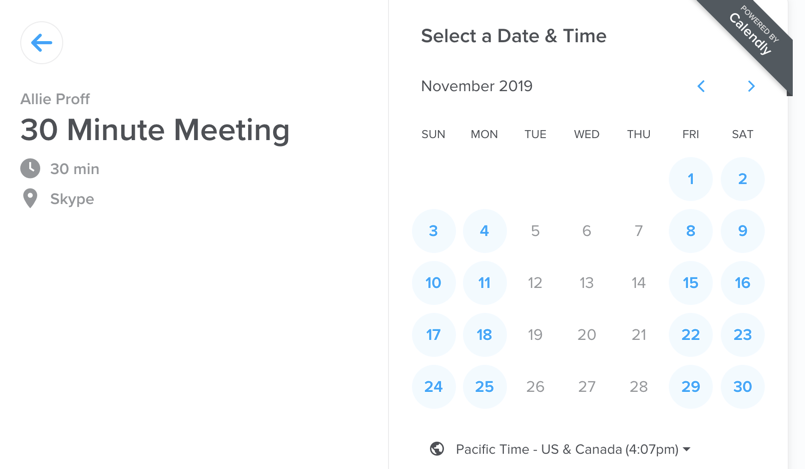Book Friday, November 8

[x=690, y=231]
